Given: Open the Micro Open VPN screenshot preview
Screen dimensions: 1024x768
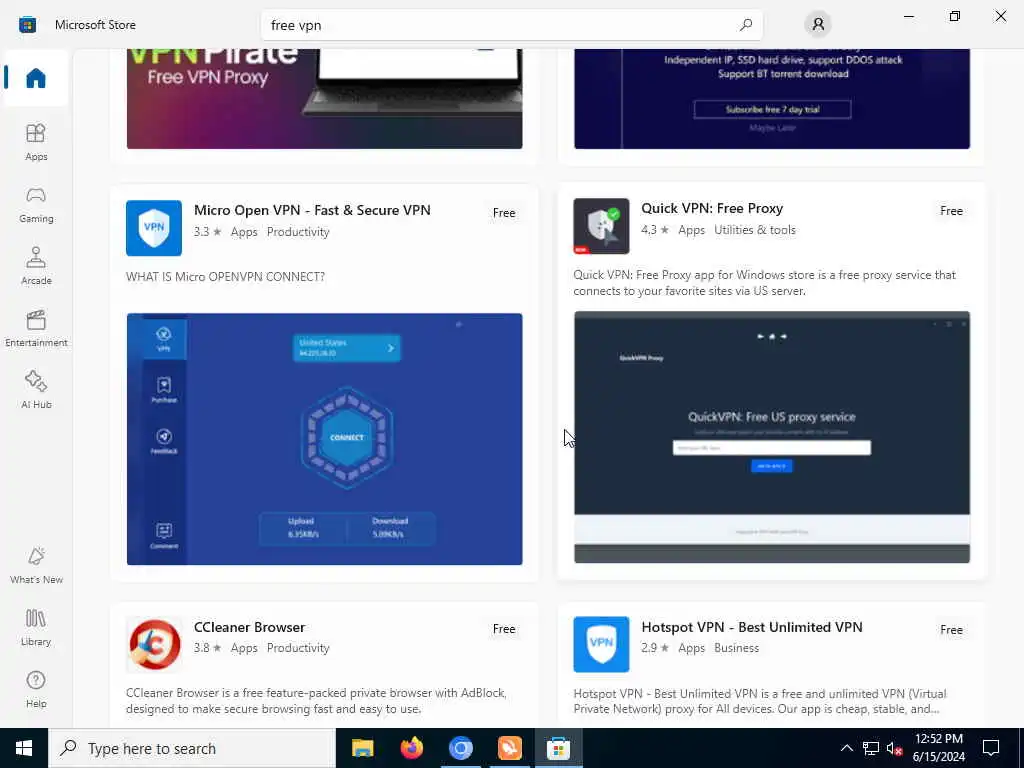Looking at the screenshot, I should [x=325, y=439].
